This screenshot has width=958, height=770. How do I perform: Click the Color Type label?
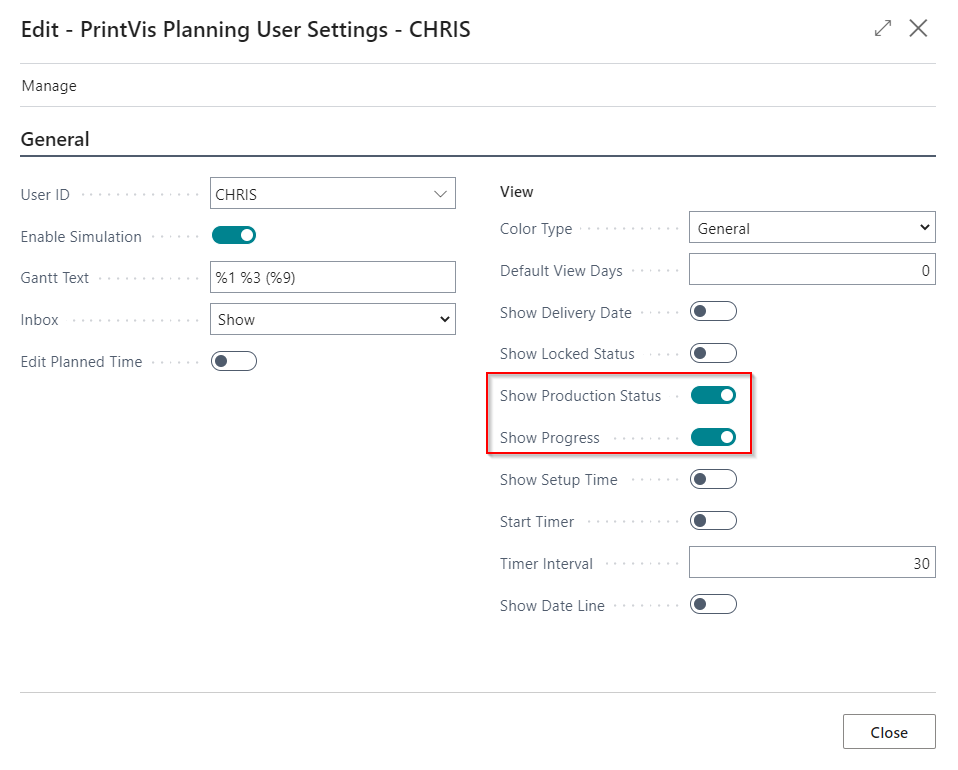pos(536,229)
